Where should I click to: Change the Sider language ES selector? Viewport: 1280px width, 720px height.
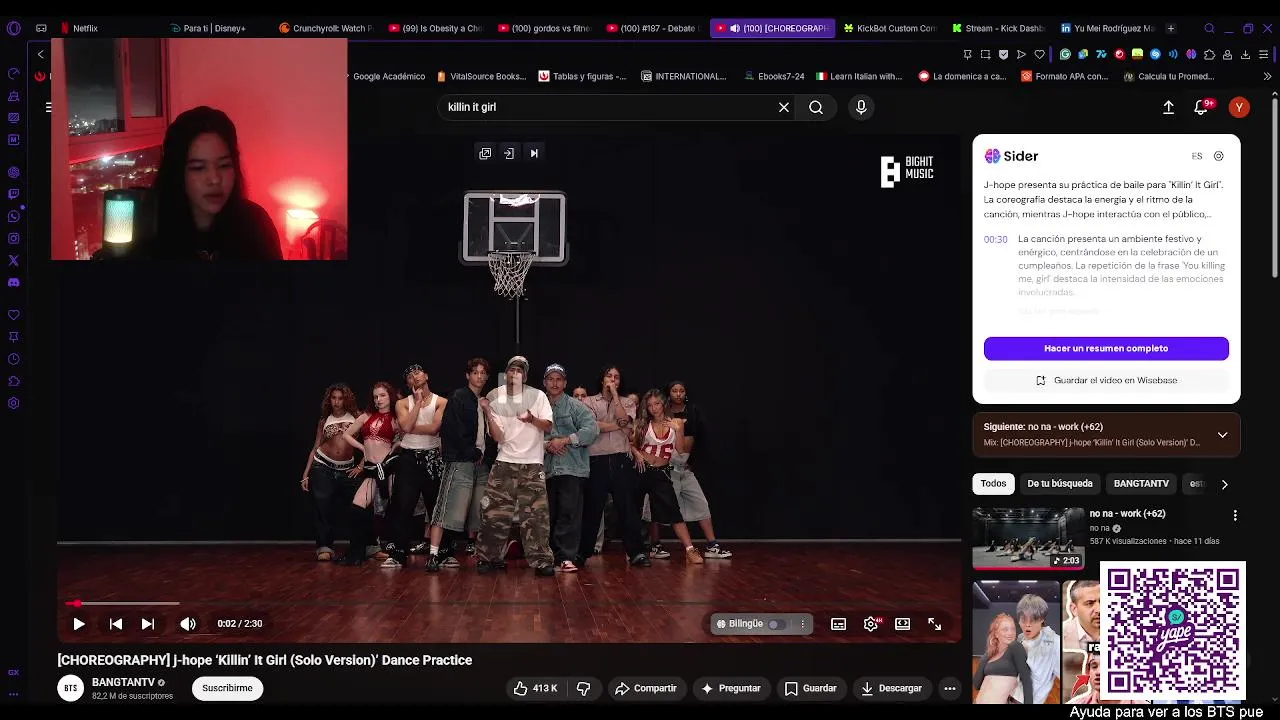click(x=1197, y=156)
